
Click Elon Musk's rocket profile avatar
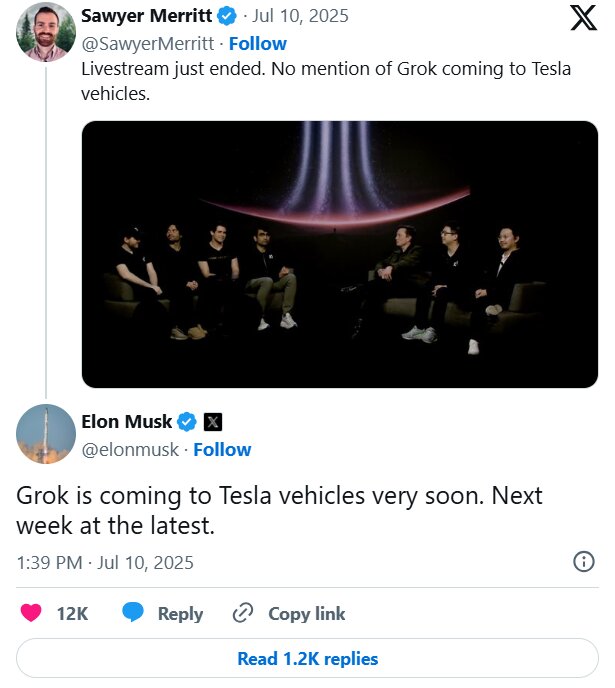pos(45,434)
